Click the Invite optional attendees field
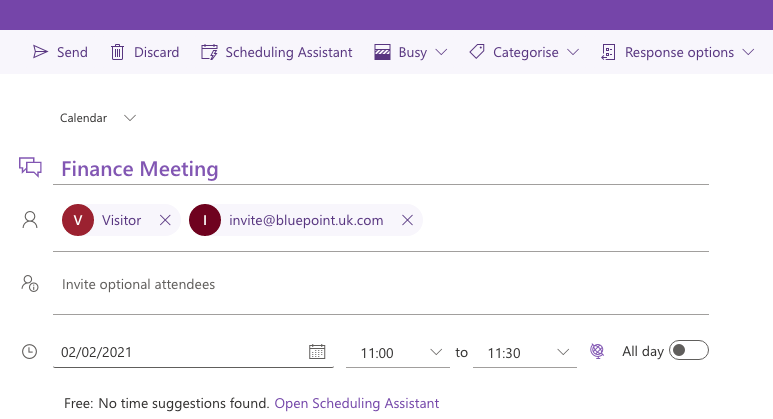Image resolution: width=773 pixels, height=419 pixels. tap(381, 284)
